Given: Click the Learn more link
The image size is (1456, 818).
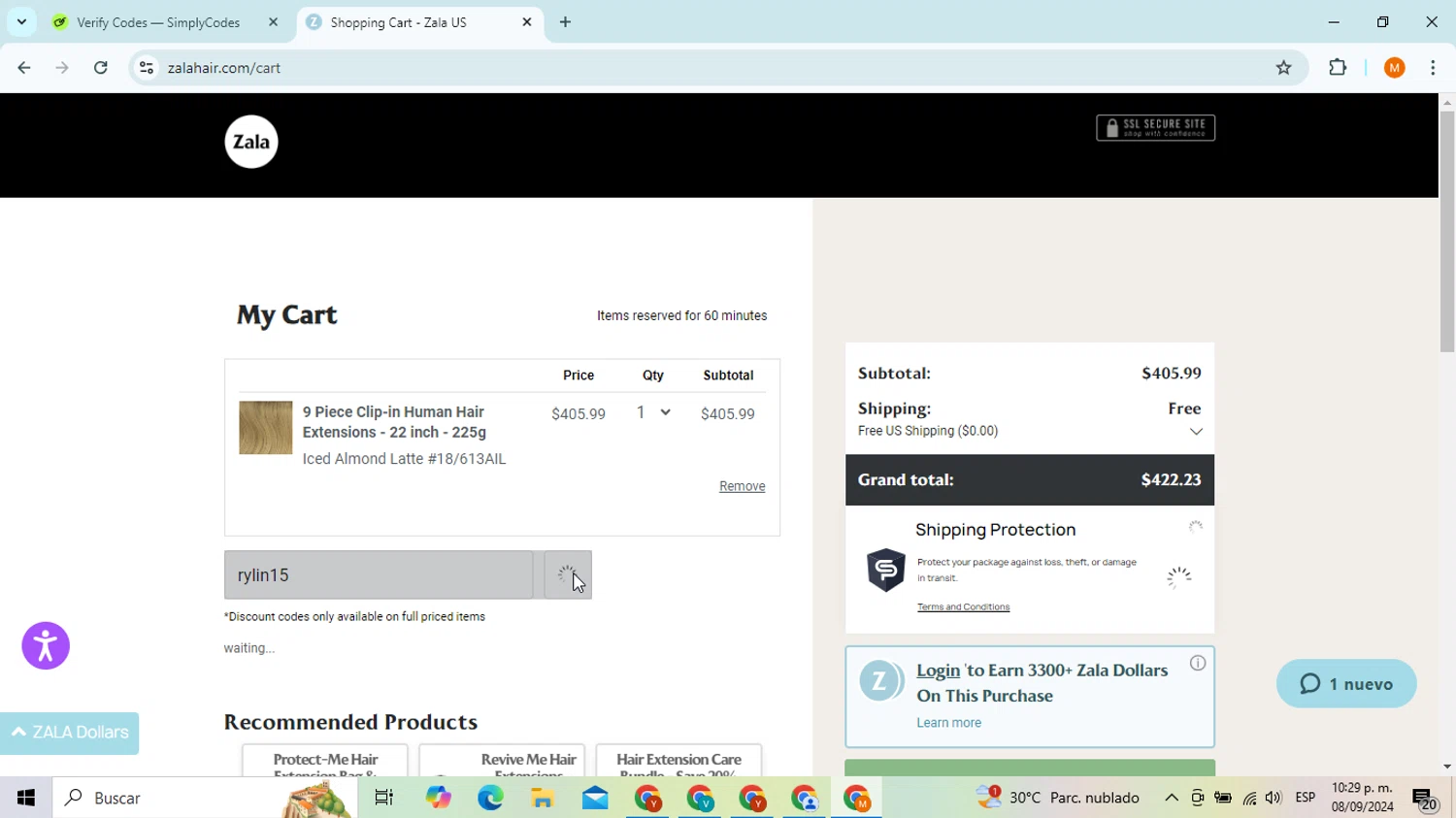Looking at the screenshot, I should coord(948,723).
